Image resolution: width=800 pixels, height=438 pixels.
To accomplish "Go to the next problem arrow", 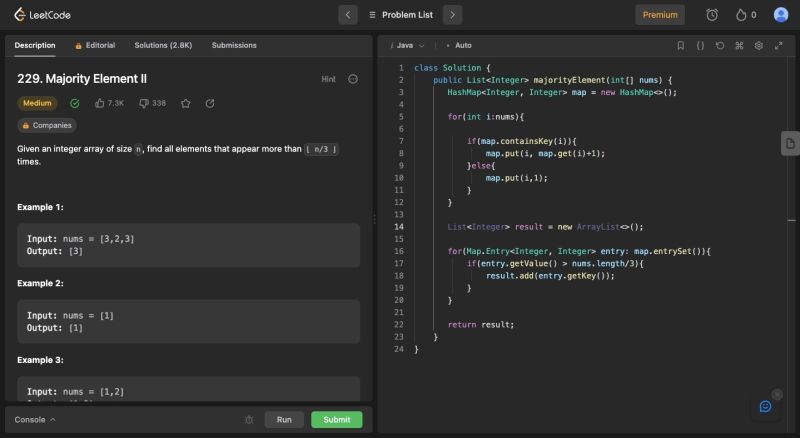I will pyautogui.click(x=452, y=15).
